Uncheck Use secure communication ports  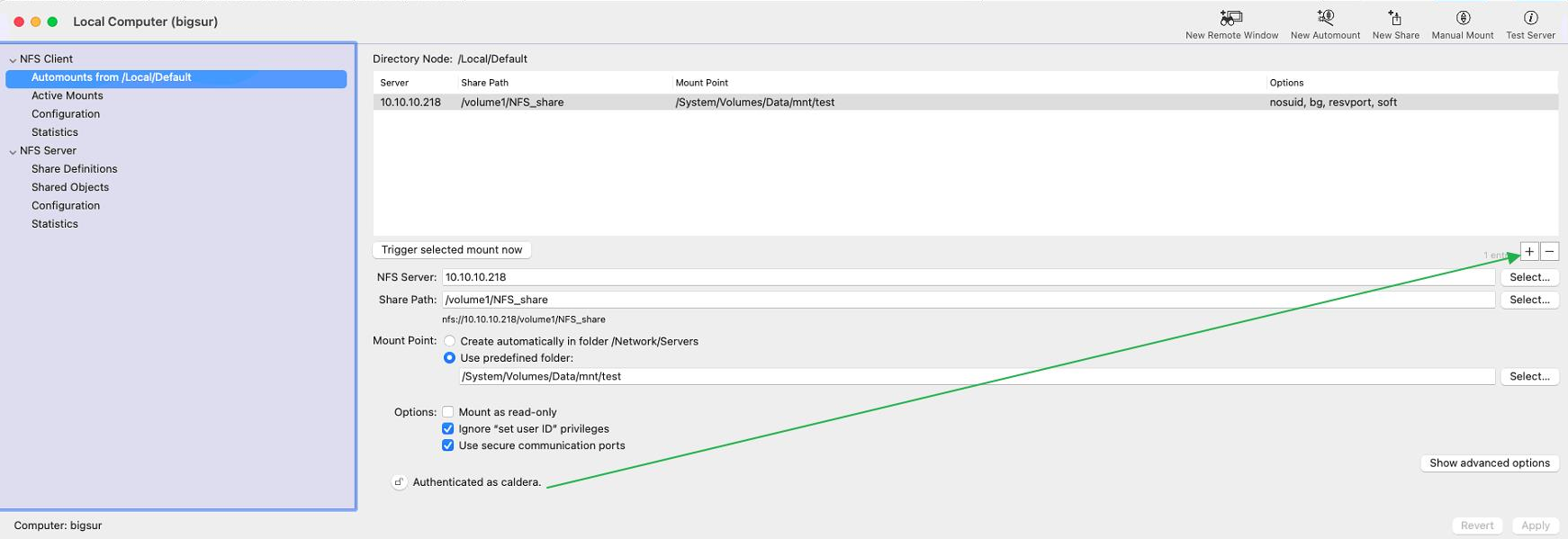pos(447,445)
